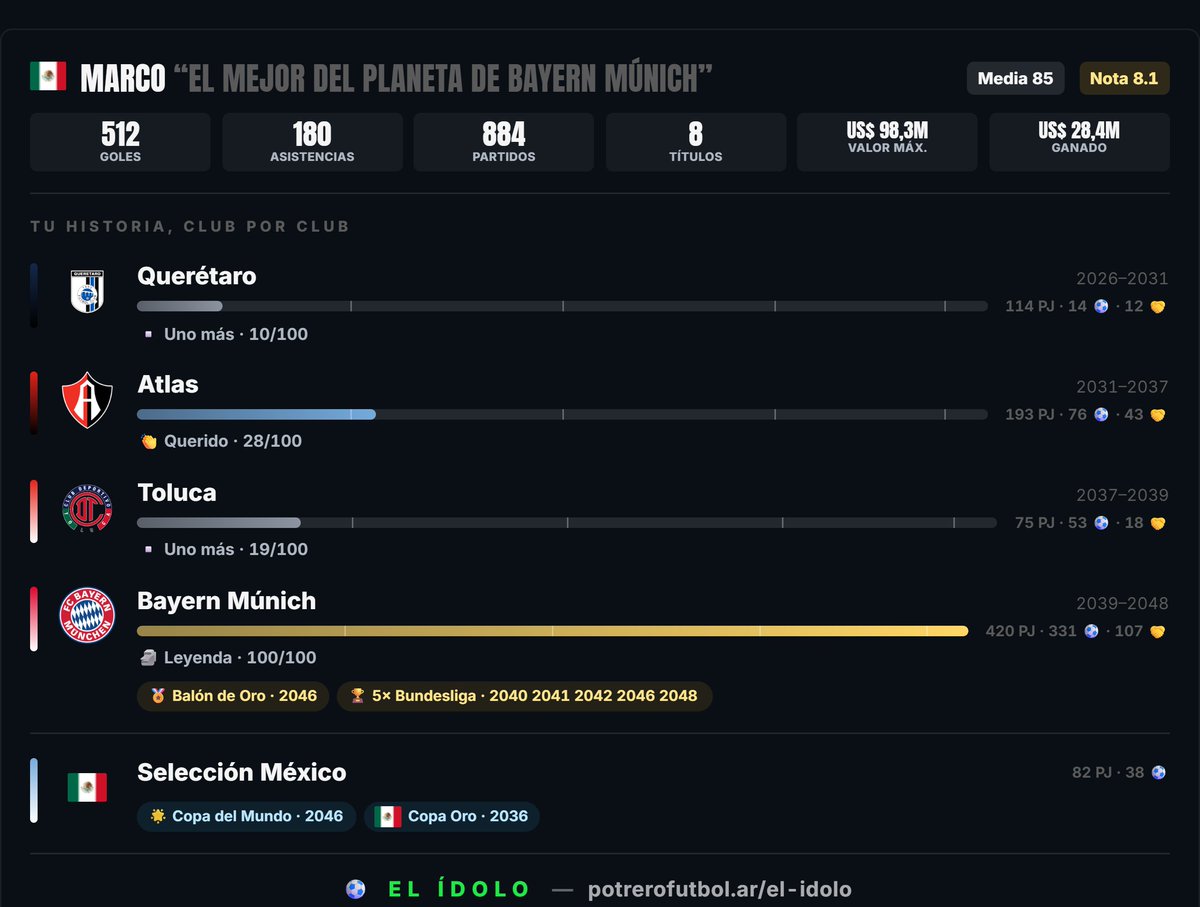Open the 5× Bundesliga titles badge
This screenshot has height=907, width=1200.
524,696
